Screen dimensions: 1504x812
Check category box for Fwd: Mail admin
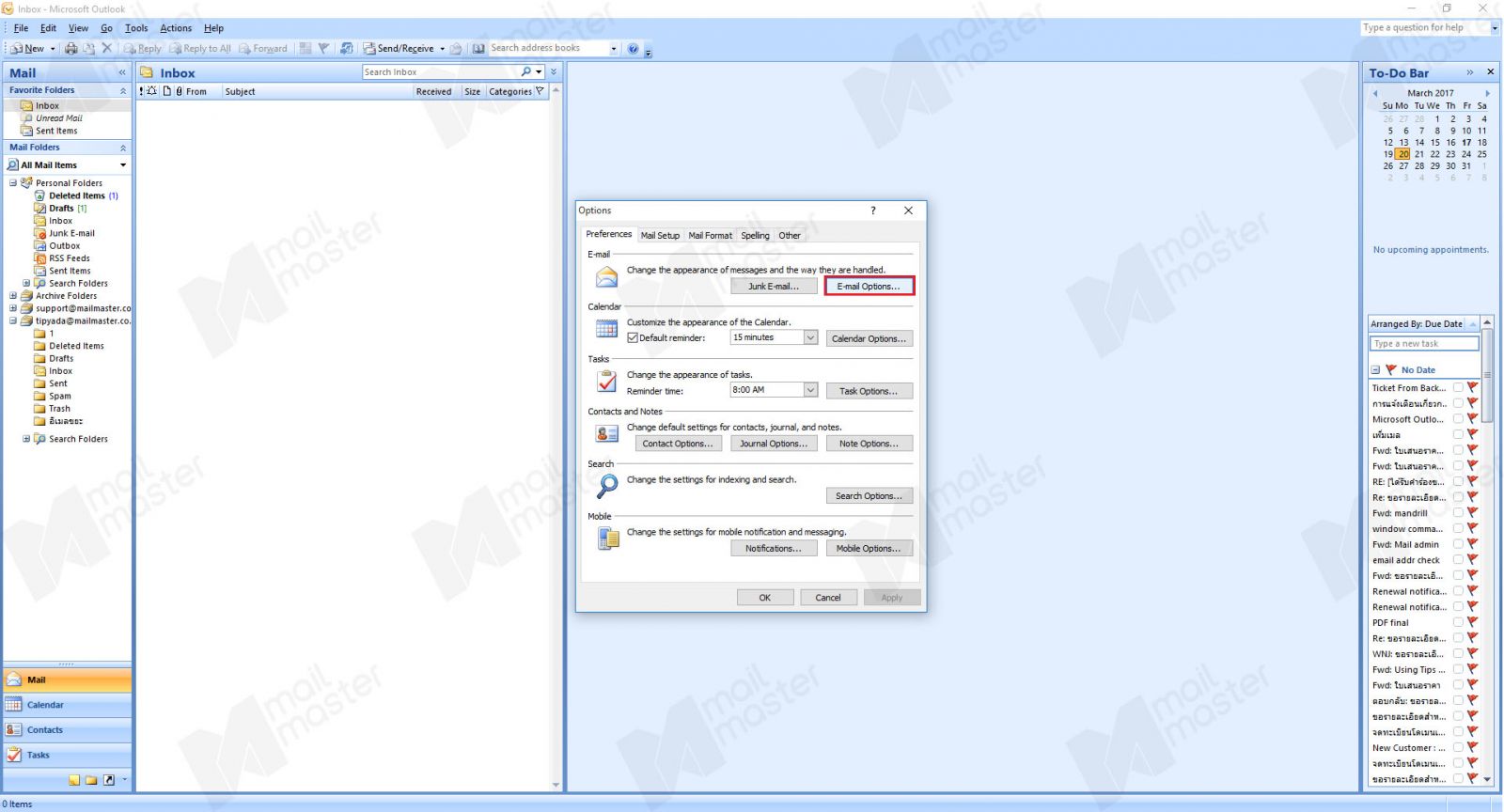pos(1458,544)
